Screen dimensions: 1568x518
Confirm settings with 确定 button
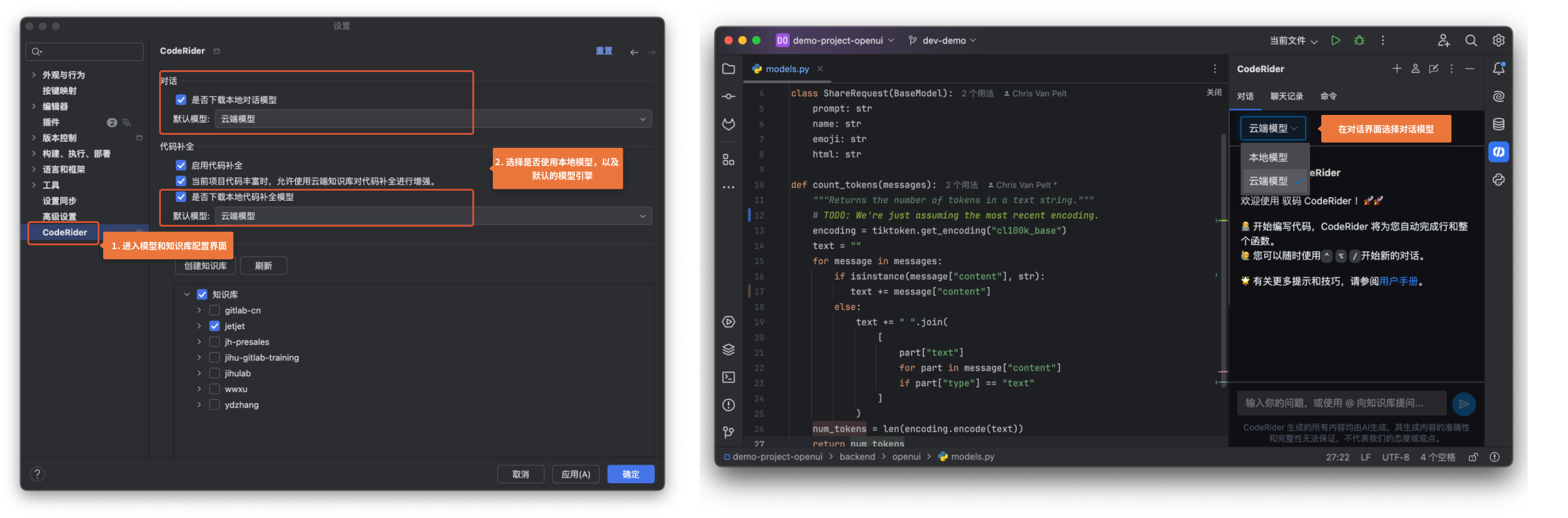point(631,475)
